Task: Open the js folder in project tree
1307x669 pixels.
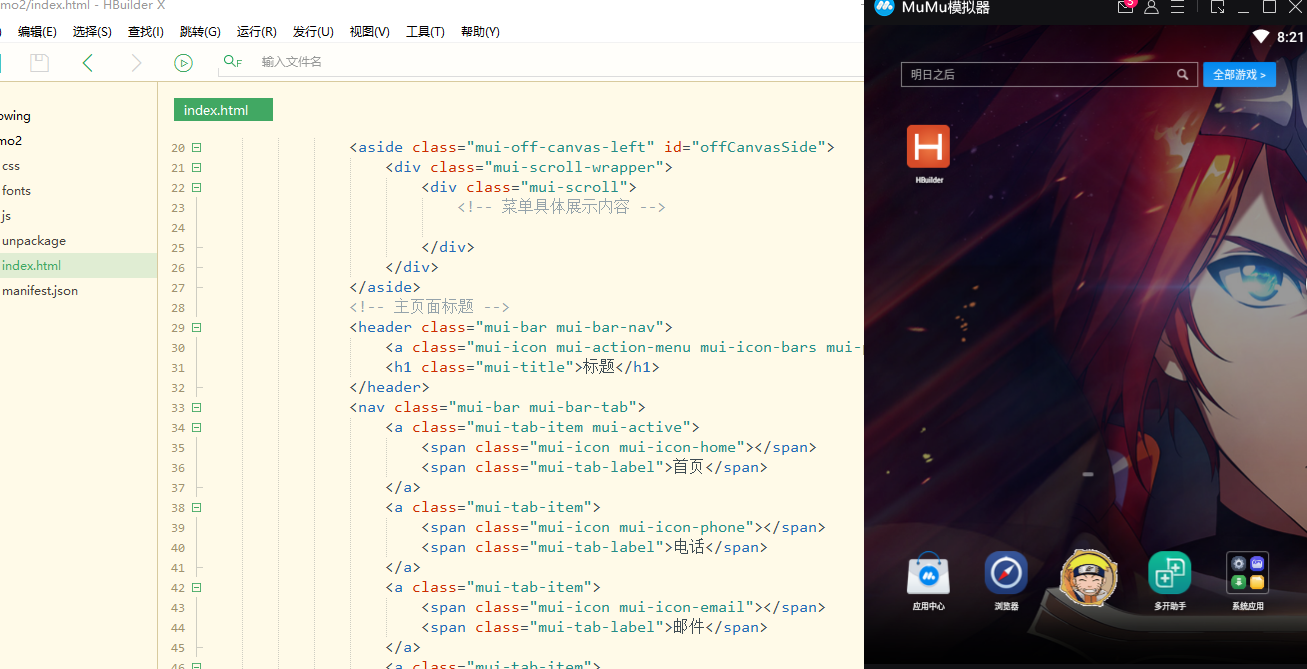Action: click(x=6, y=216)
